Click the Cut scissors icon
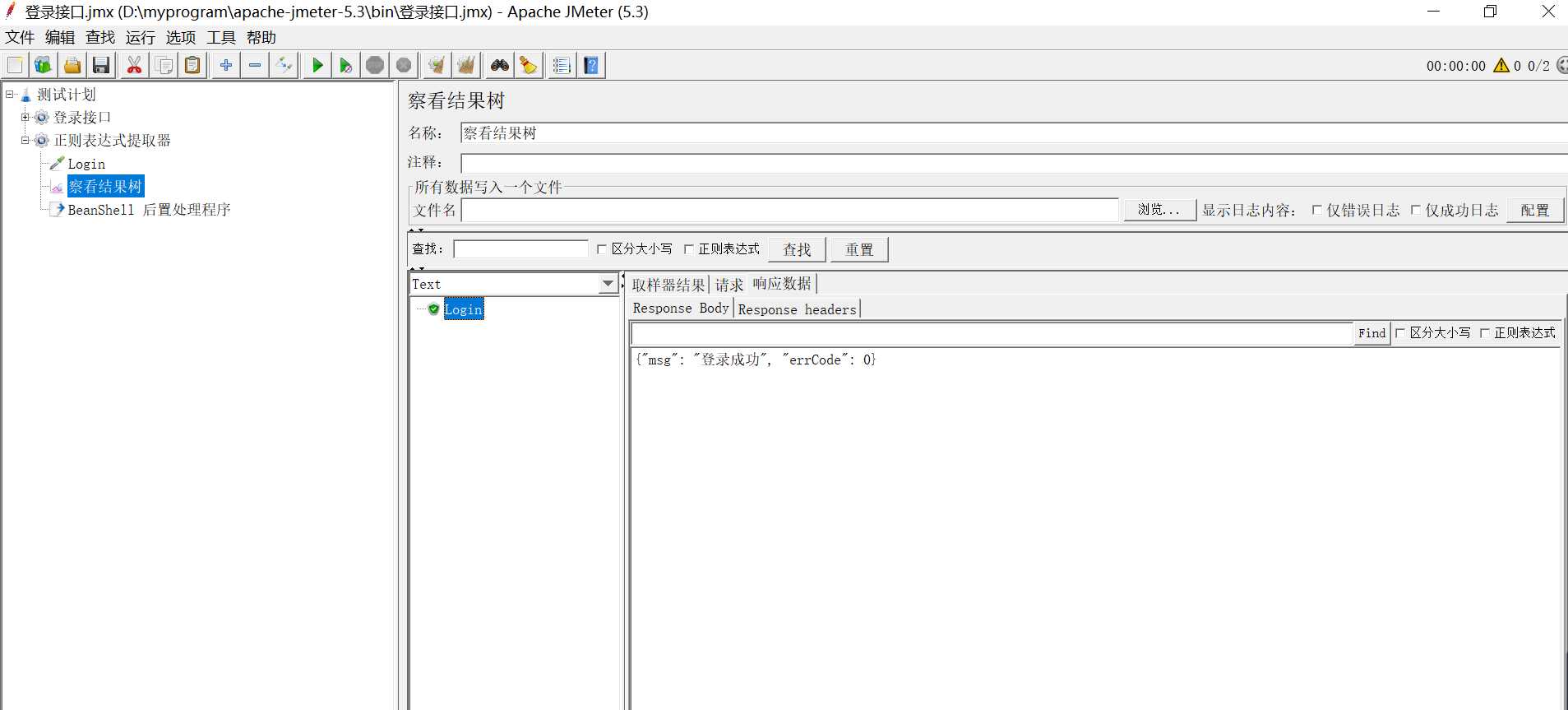1568x710 pixels. 134,65
